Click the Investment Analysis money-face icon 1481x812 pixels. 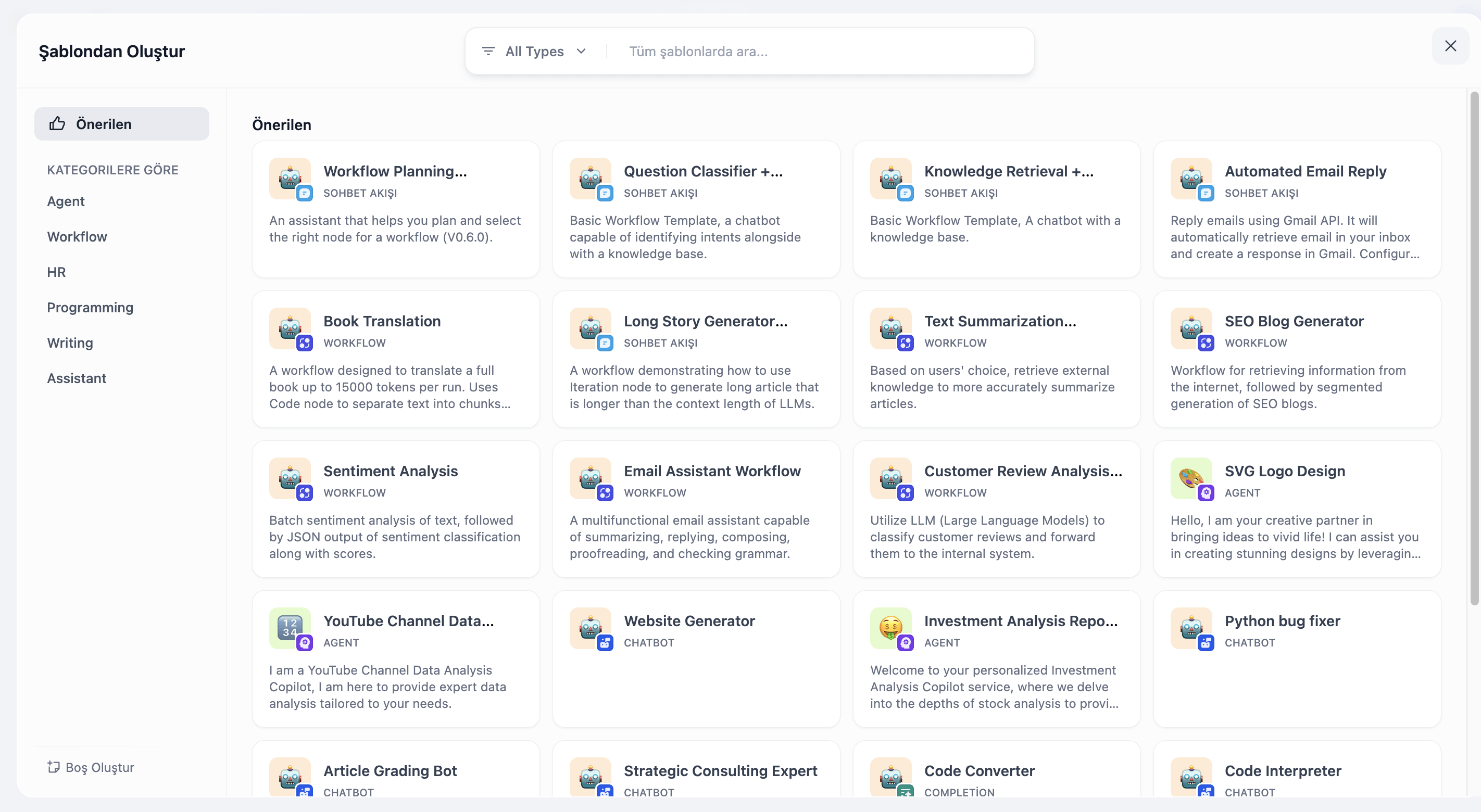[x=890, y=629]
